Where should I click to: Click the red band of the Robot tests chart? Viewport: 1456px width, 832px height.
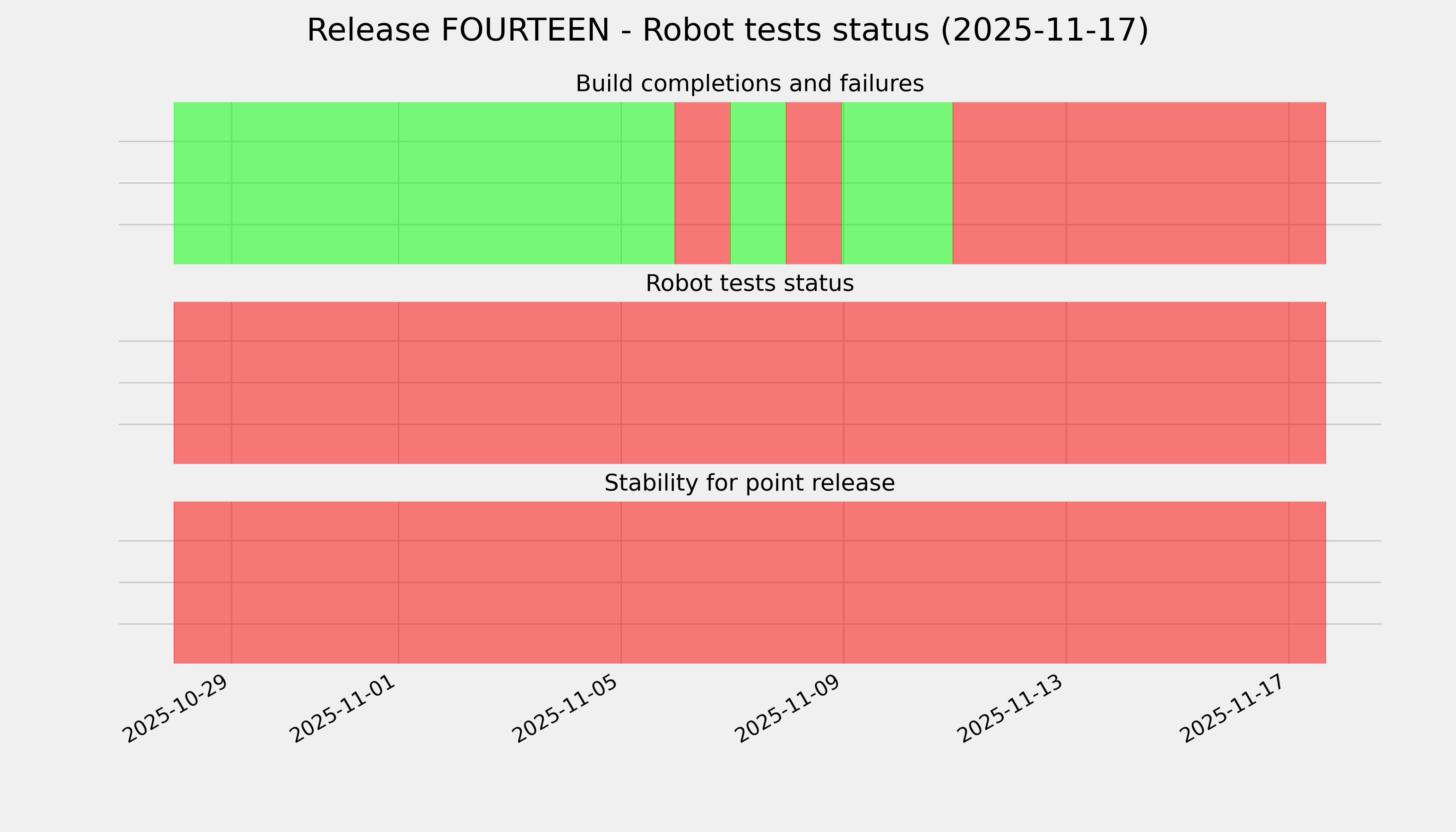pos(749,383)
